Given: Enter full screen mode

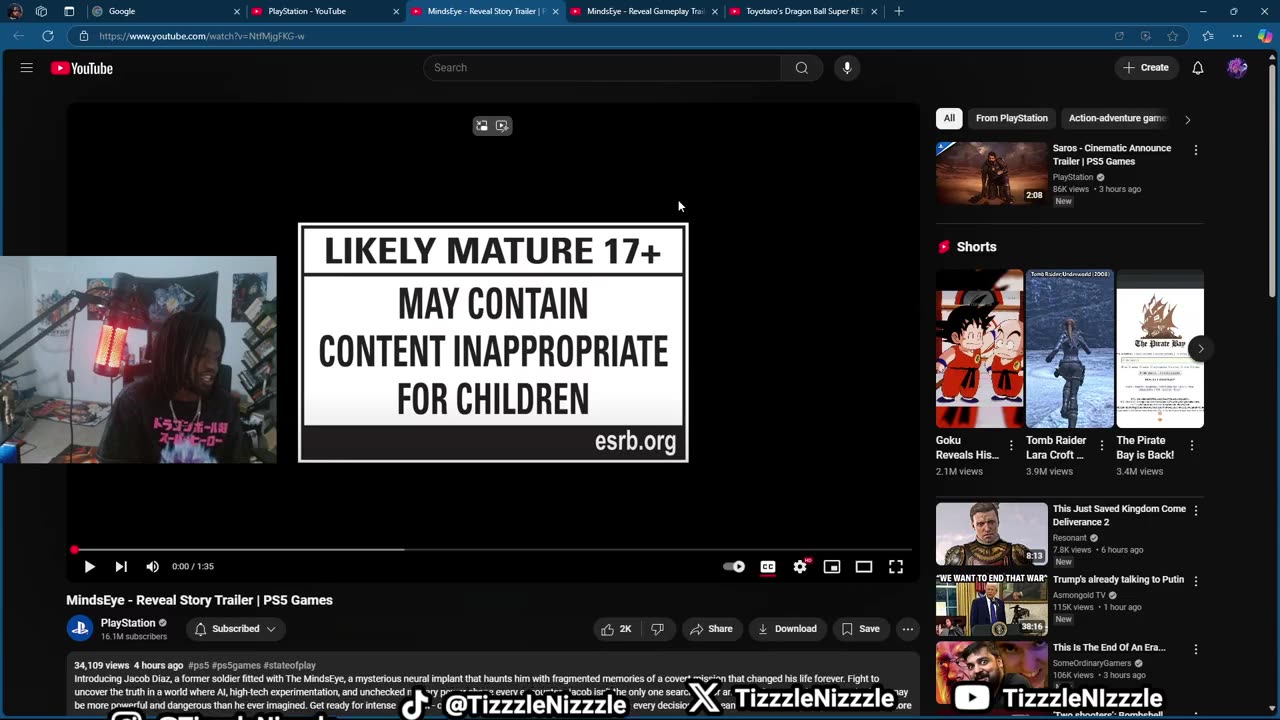Looking at the screenshot, I should tap(896, 567).
